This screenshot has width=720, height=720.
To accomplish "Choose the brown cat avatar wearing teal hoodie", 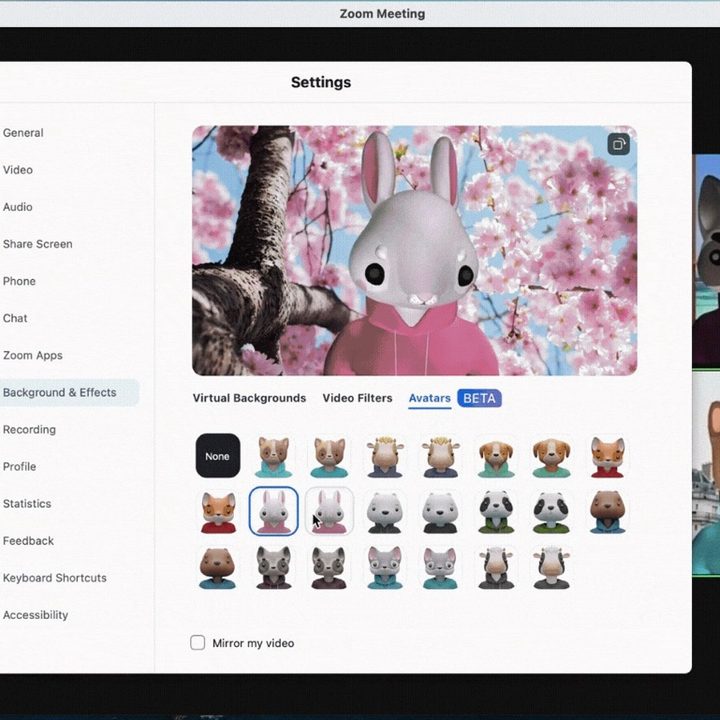I will (274, 456).
